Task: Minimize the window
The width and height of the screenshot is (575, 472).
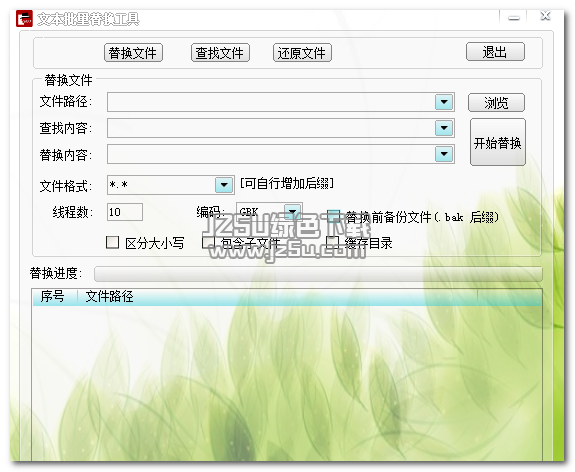Action: [514, 17]
